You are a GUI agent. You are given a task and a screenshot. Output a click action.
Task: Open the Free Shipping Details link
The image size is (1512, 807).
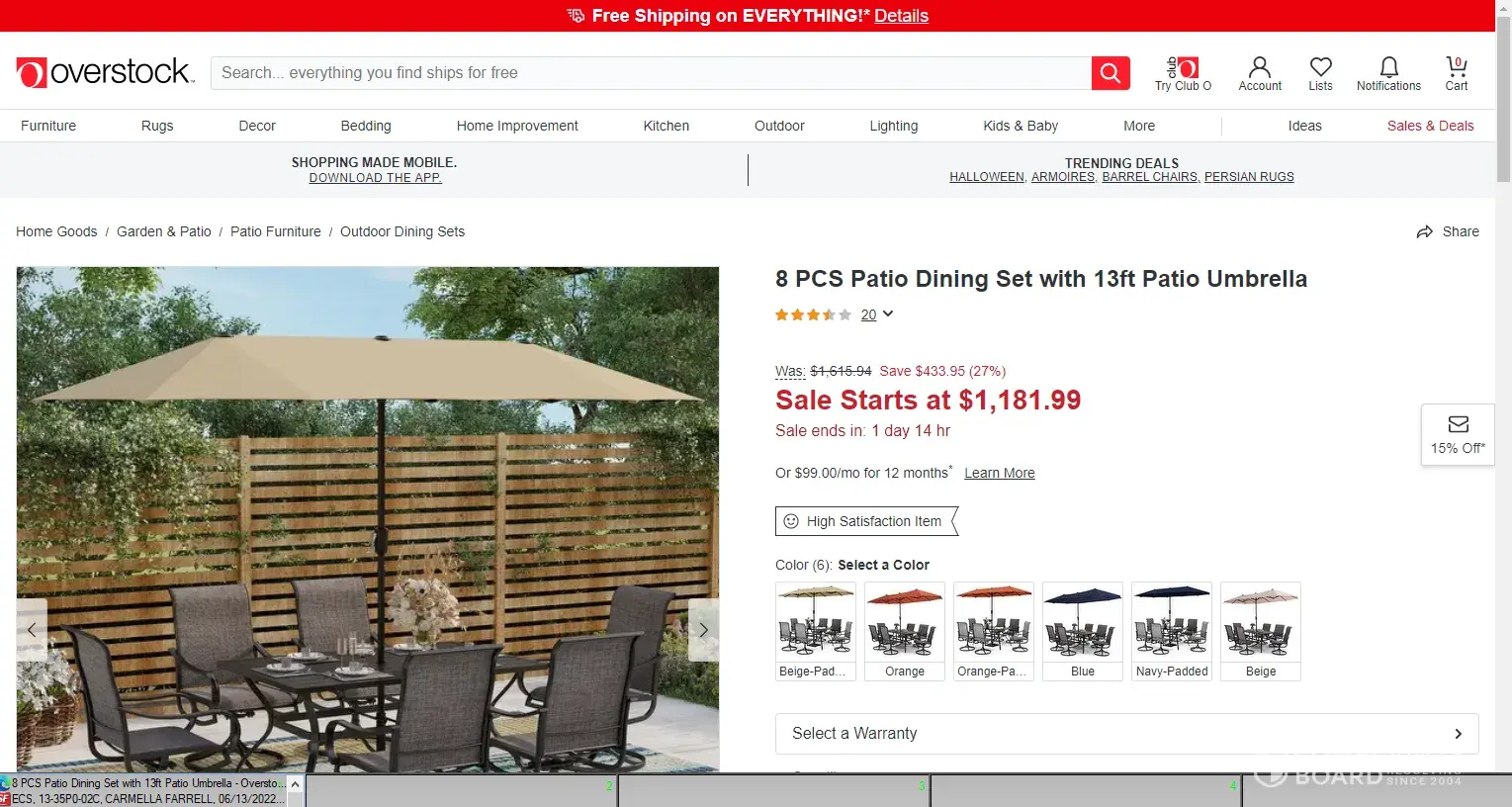[901, 16]
